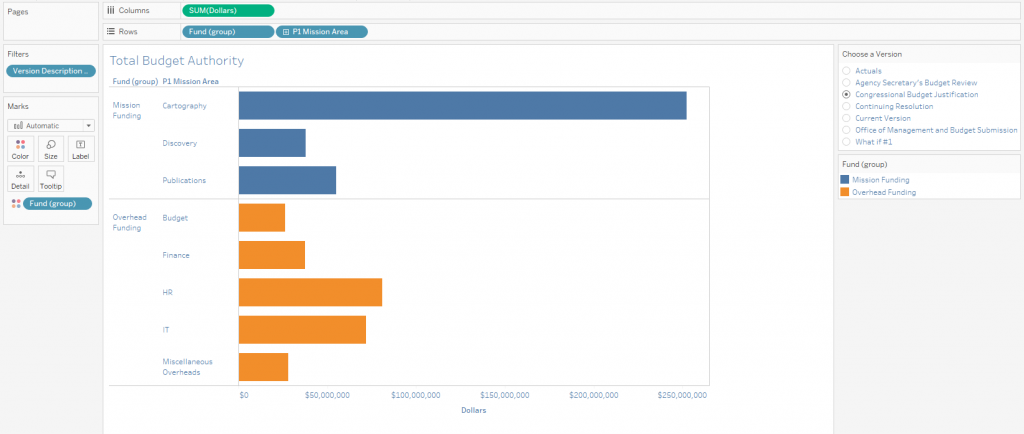Click the Miscellaneous Overheads row label

coord(187,367)
